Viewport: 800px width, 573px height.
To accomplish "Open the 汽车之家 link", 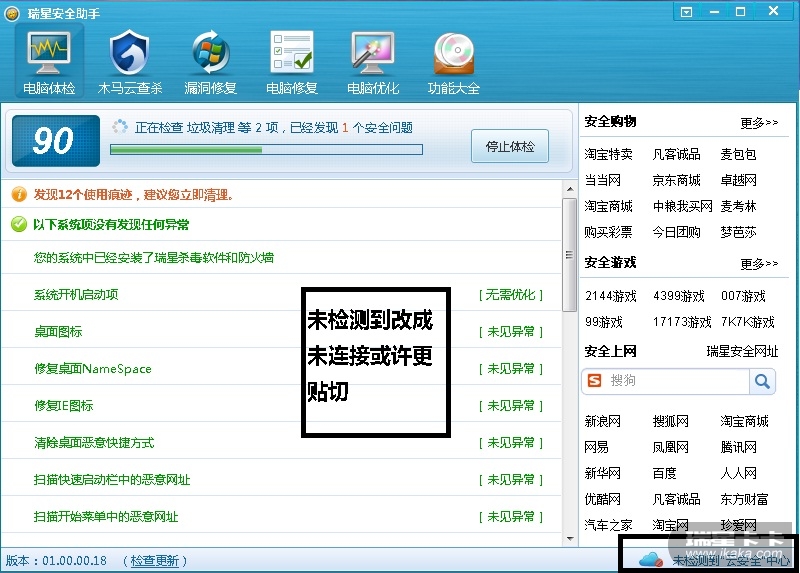I will [608, 525].
